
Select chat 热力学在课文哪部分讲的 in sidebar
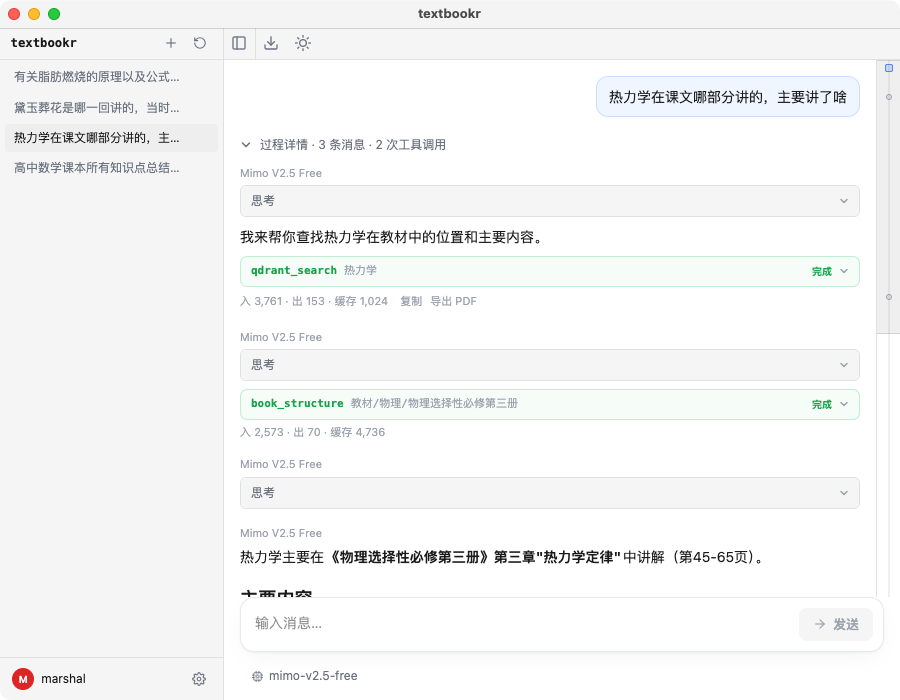click(x=111, y=138)
